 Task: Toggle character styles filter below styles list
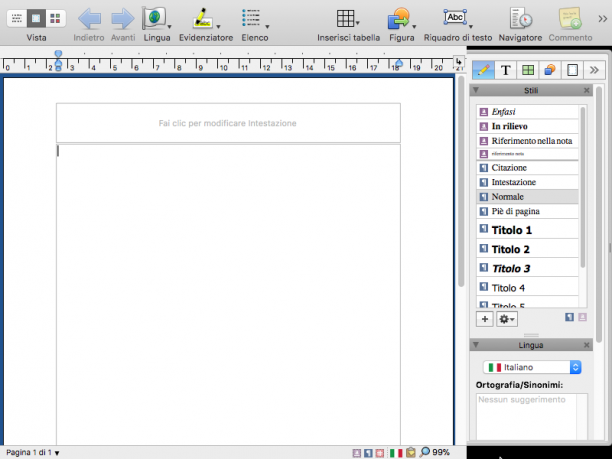tap(582, 317)
